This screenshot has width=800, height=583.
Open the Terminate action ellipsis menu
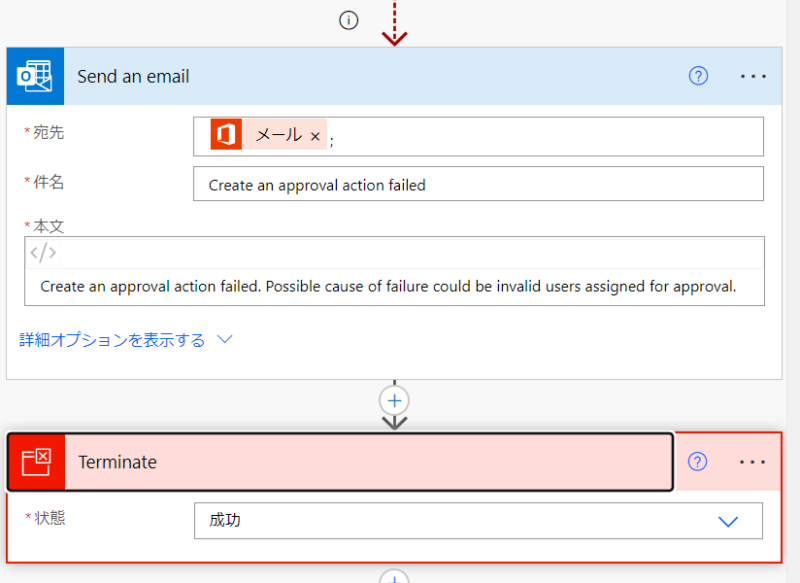[753, 461]
